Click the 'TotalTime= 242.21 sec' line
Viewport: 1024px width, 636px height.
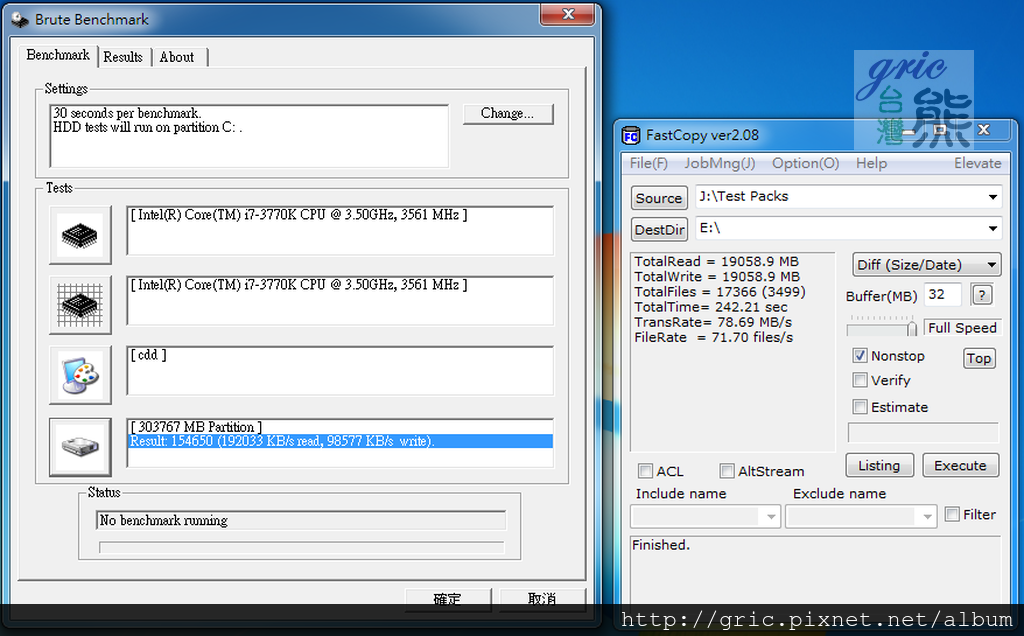(x=711, y=307)
